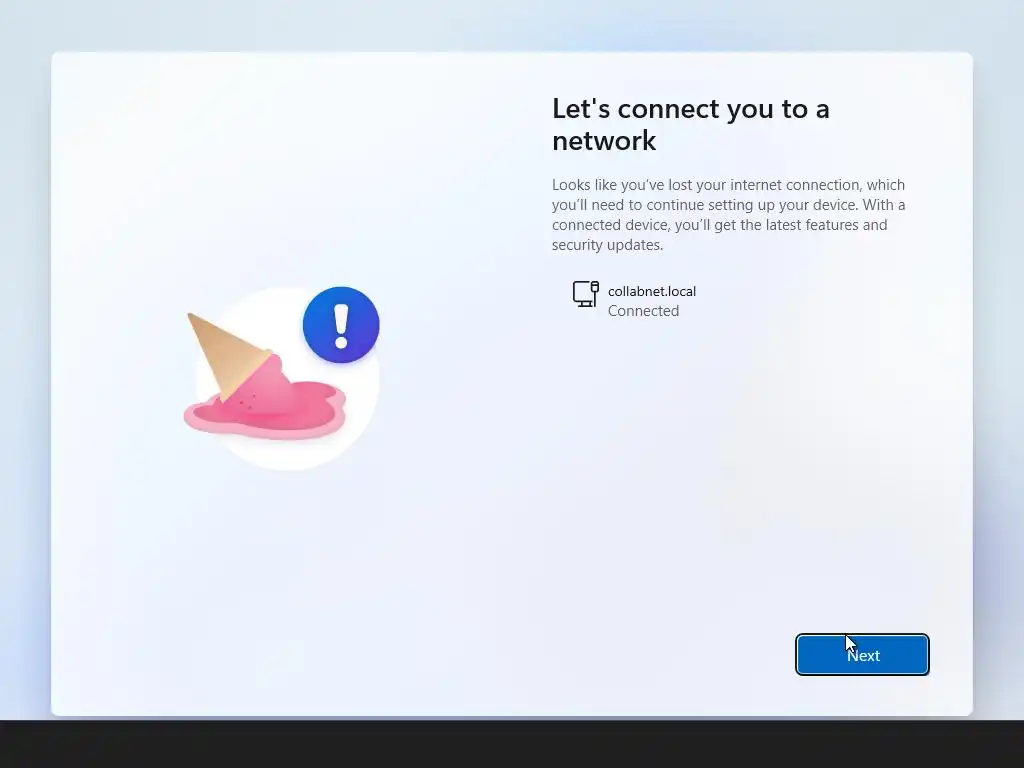Click the dark bar below the setup window

(x=512, y=744)
